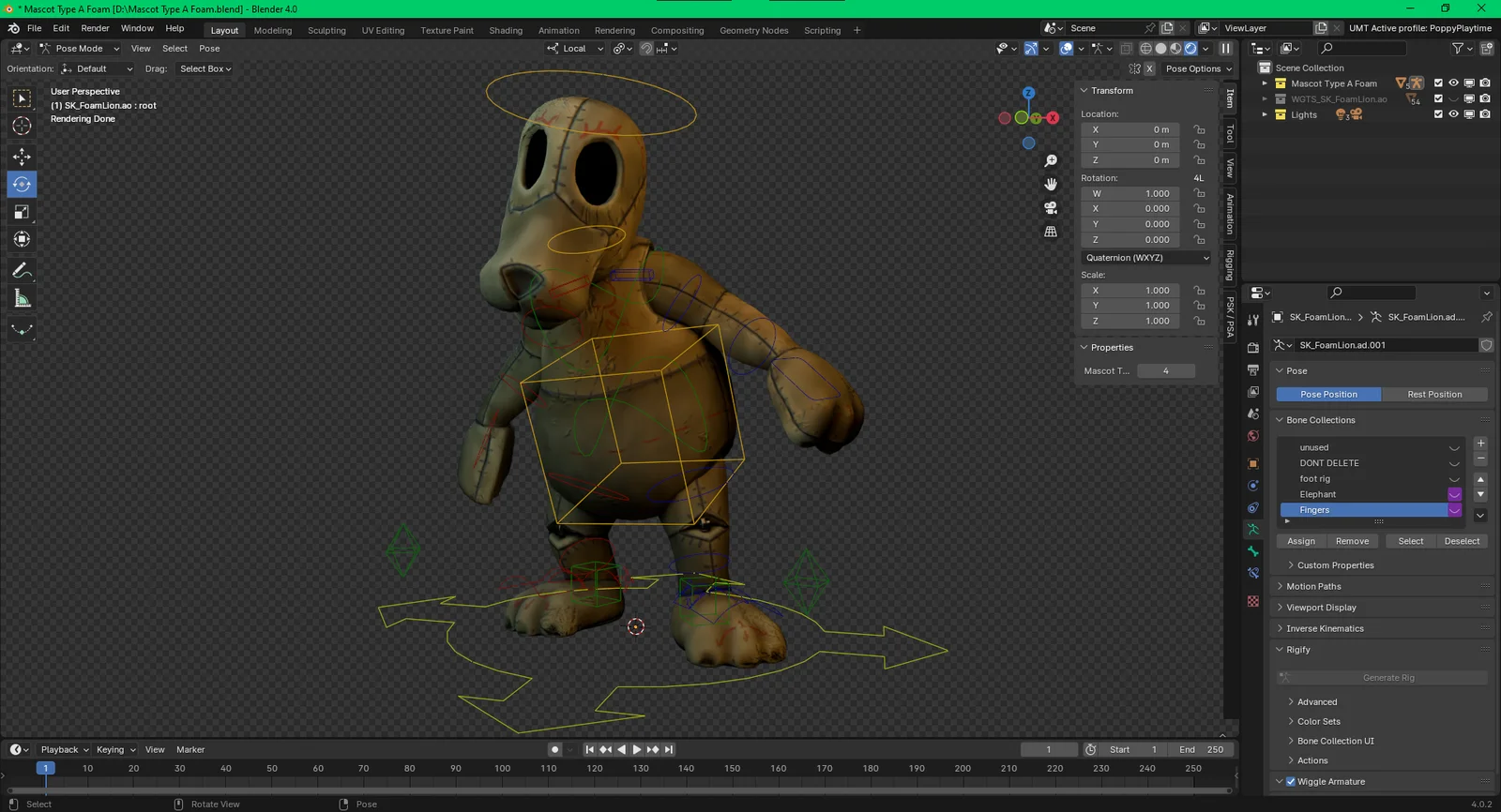Click the Rest Position button

tap(1434, 395)
